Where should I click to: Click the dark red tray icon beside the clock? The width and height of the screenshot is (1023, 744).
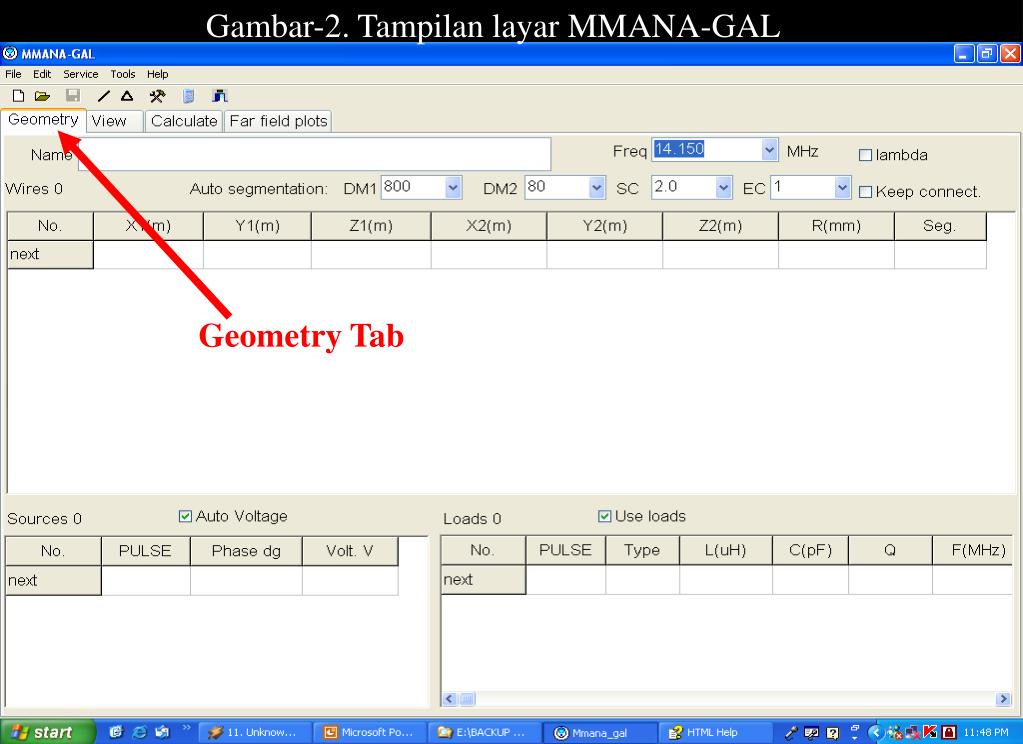(x=949, y=732)
